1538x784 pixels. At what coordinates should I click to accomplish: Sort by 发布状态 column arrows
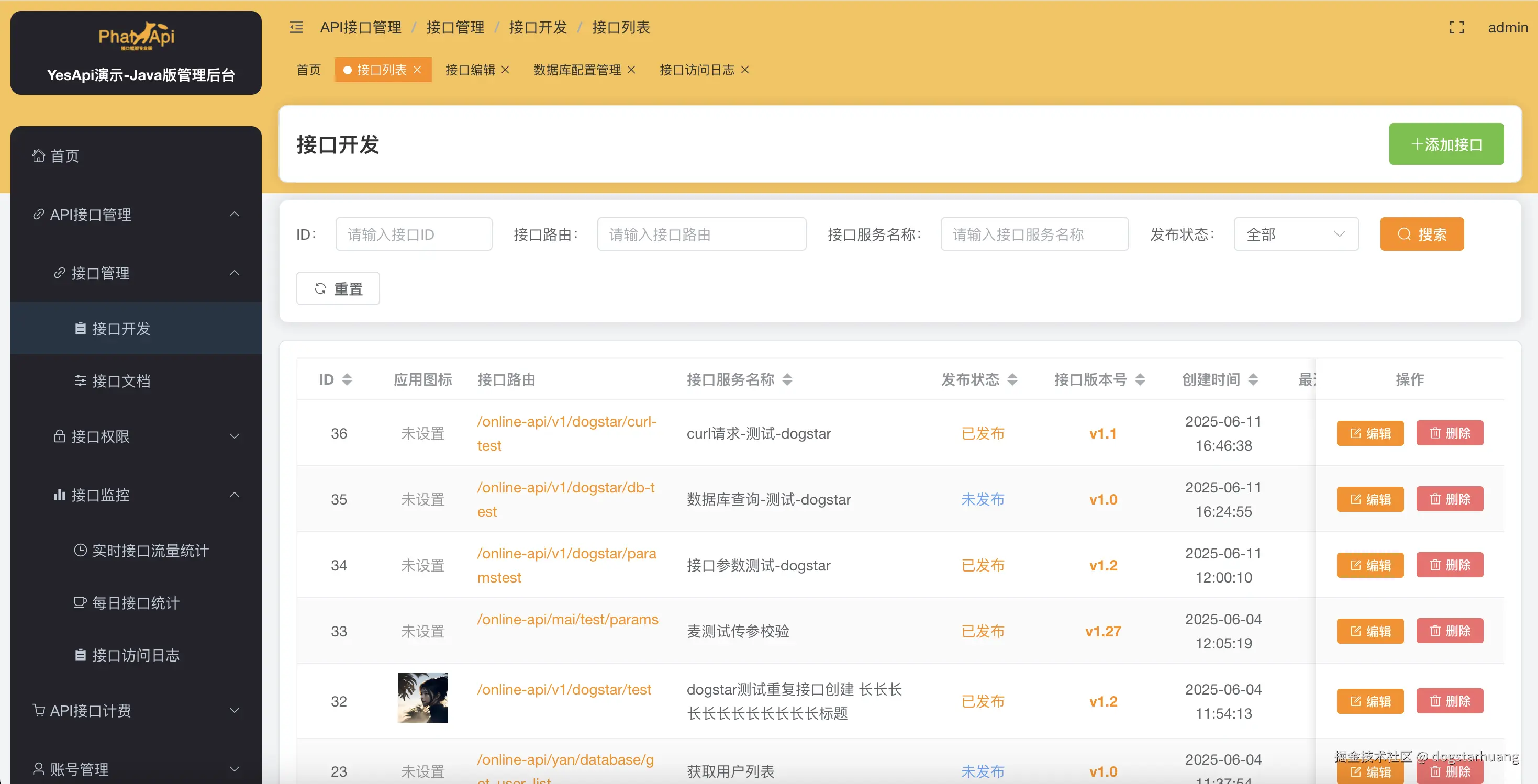(x=1012, y=380)
